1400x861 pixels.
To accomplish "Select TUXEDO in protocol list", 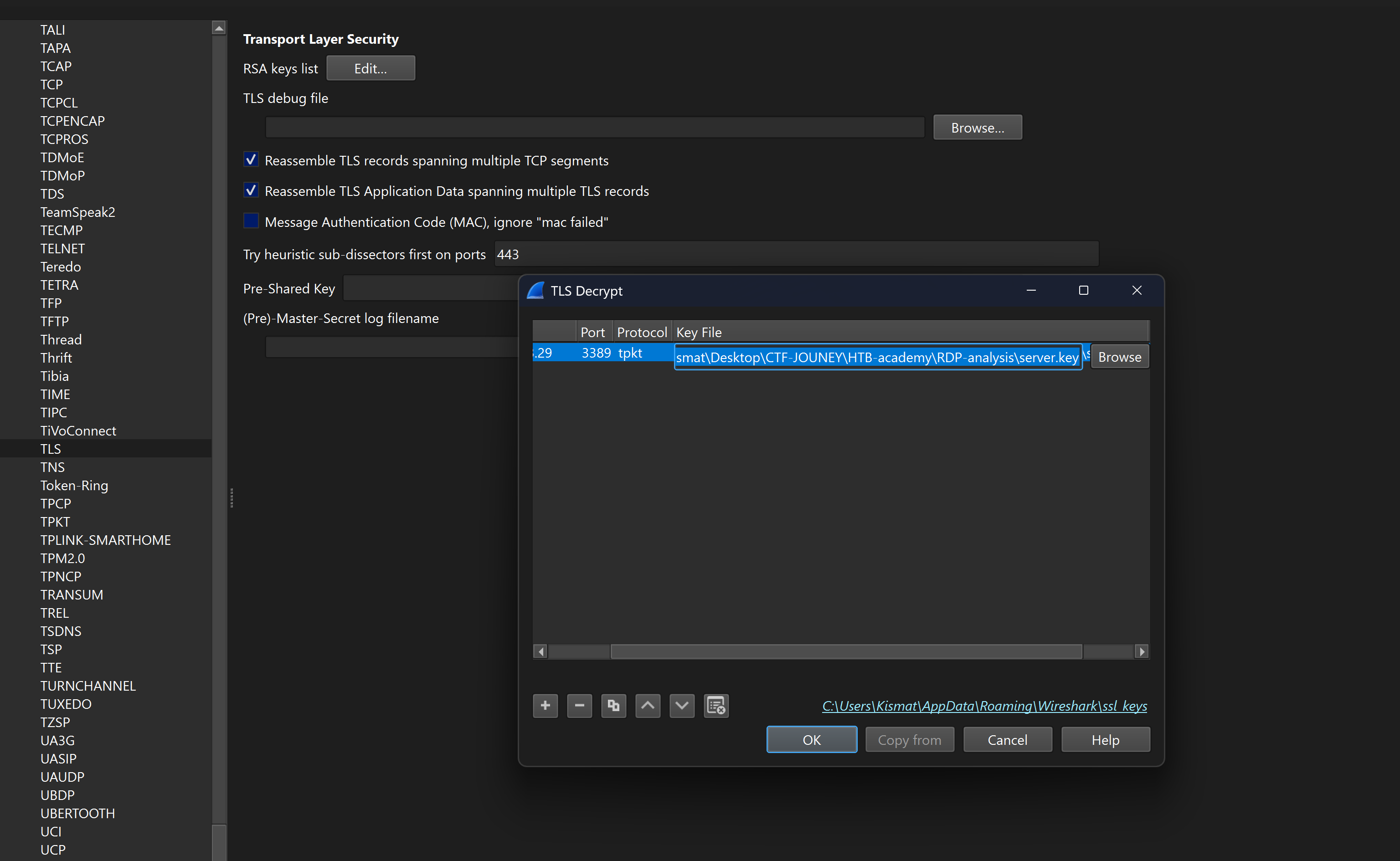I will click(66, 704).
